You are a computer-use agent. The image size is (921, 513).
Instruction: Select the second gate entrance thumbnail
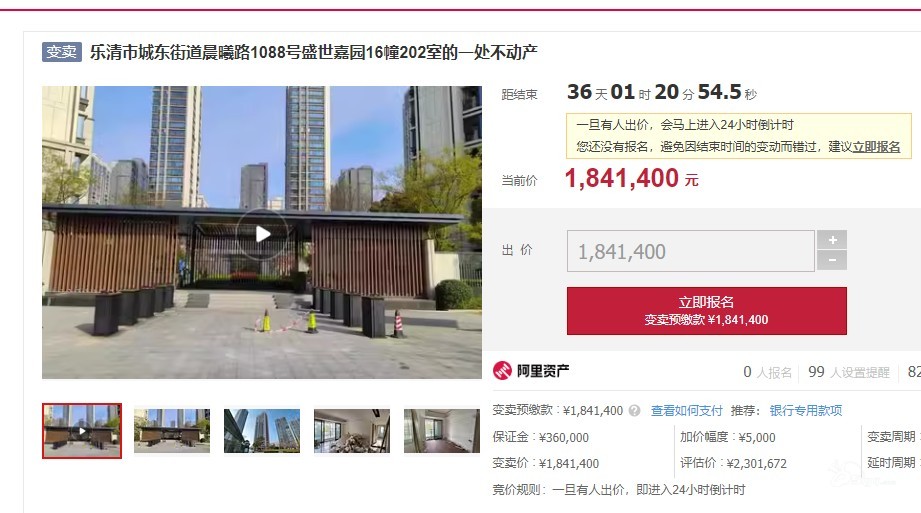point(172,431)
